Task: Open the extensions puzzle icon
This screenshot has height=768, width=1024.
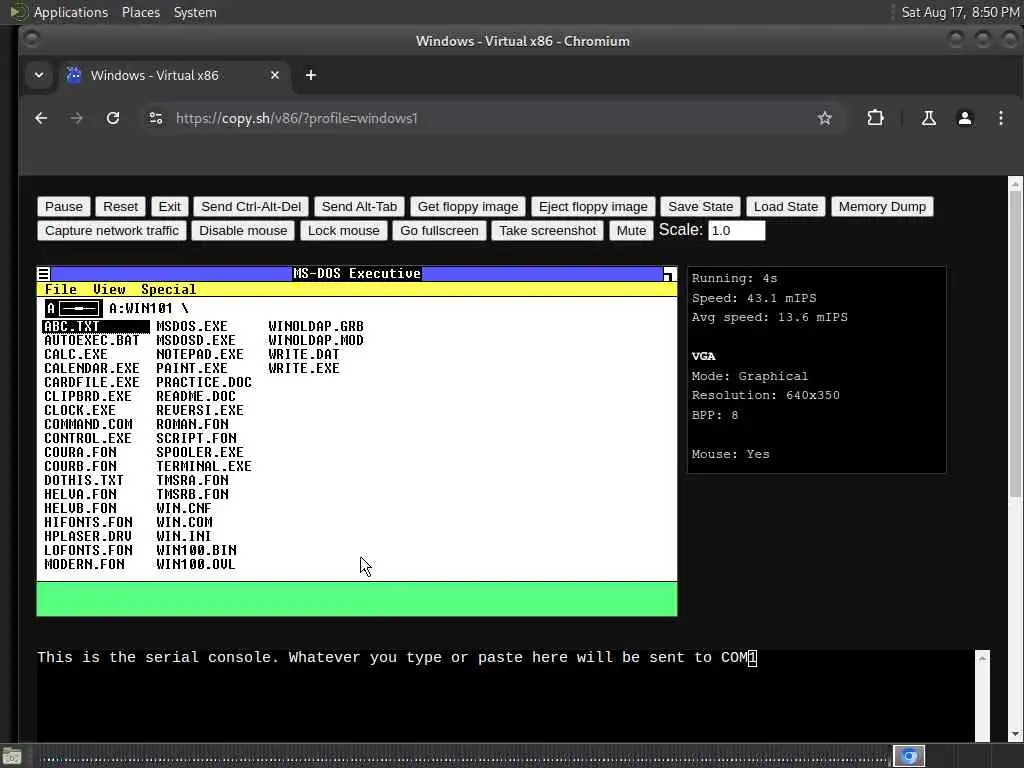Action: point(875,118)
